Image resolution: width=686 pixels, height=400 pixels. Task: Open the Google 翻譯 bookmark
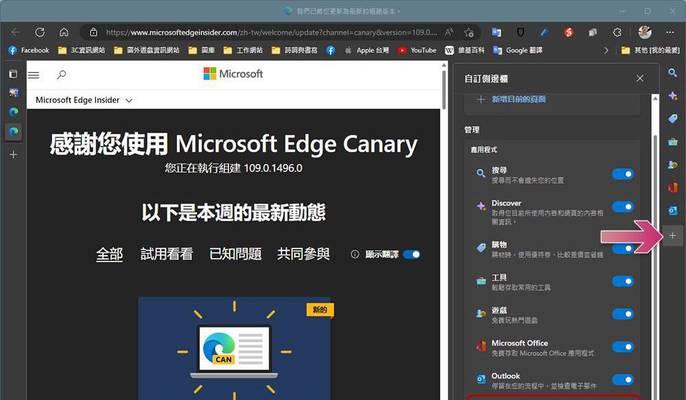click(x=518, y=50)
